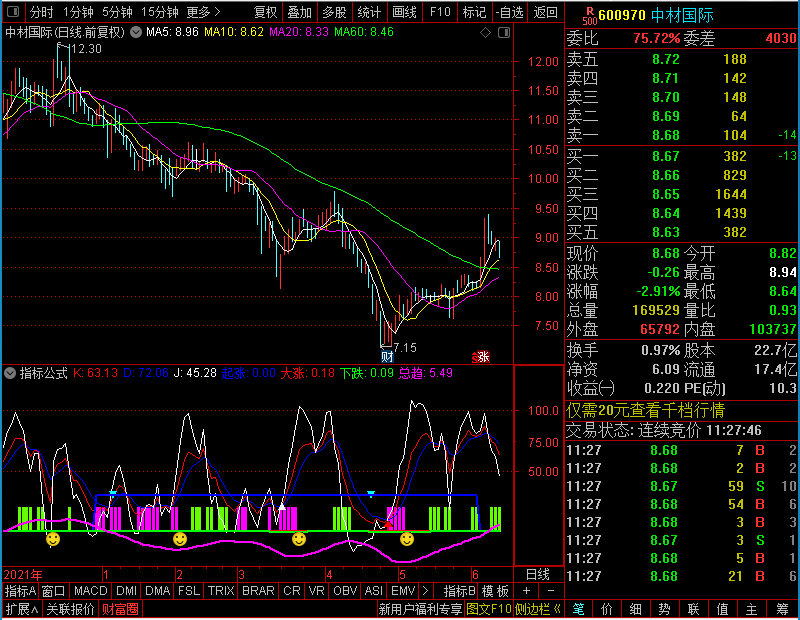Select the 筹 chip distribution tab
Image resolution: width=800 pixels, height=620 pixels.
point(782,609)
